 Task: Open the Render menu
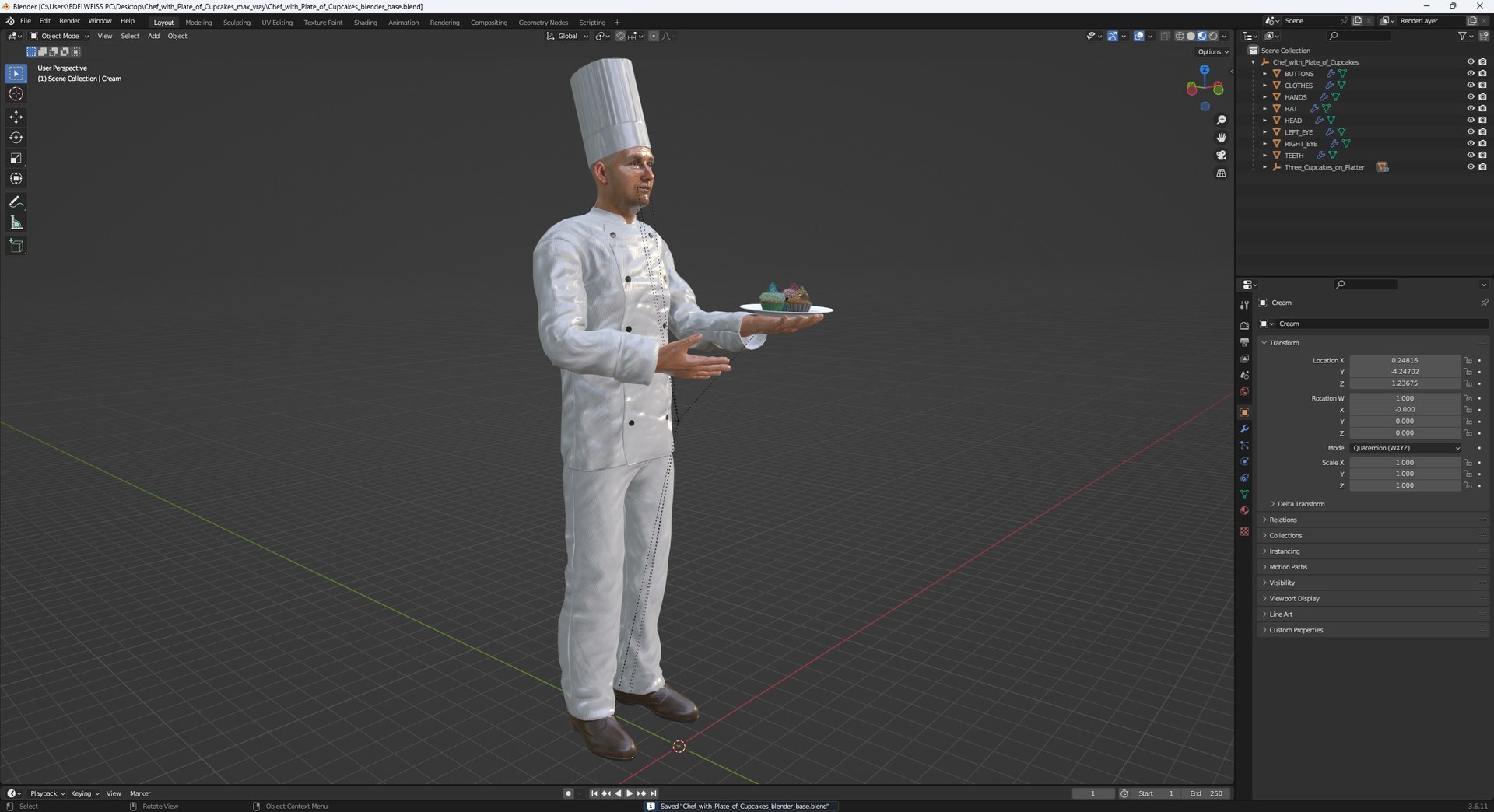(x=69, y=21)
